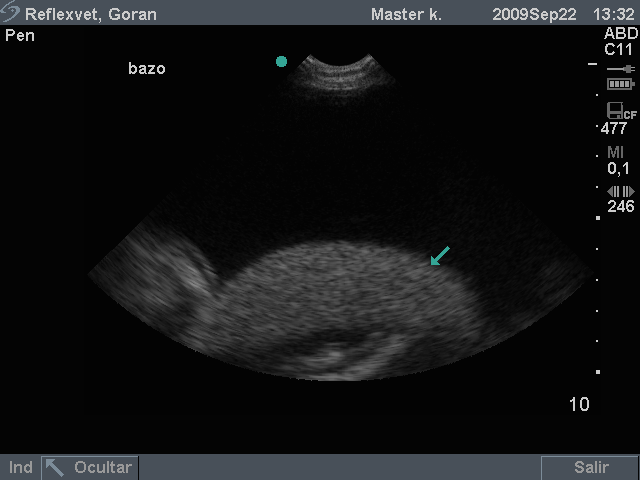640x480 pixels.
Task: Click the Ind indicator label
Action: pyautogui.click(x=20, y=467)
